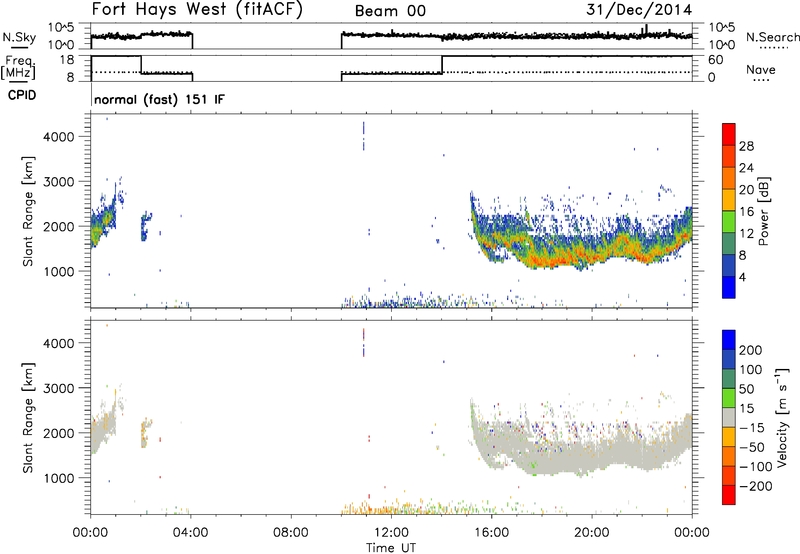Pick the bright blue bottom segment of Power colorbar

pos(729,287)
